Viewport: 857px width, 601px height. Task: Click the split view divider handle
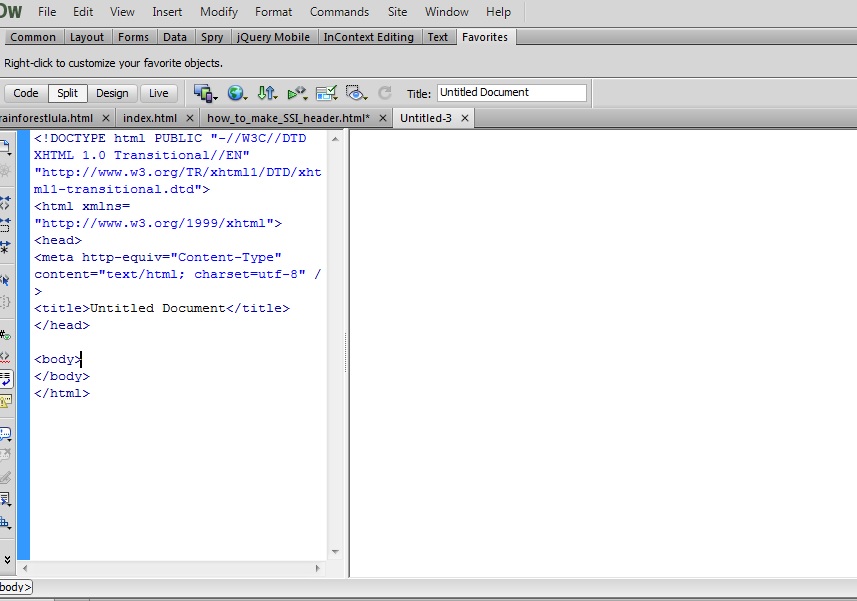pyautogui.click(x=347, y=353)
